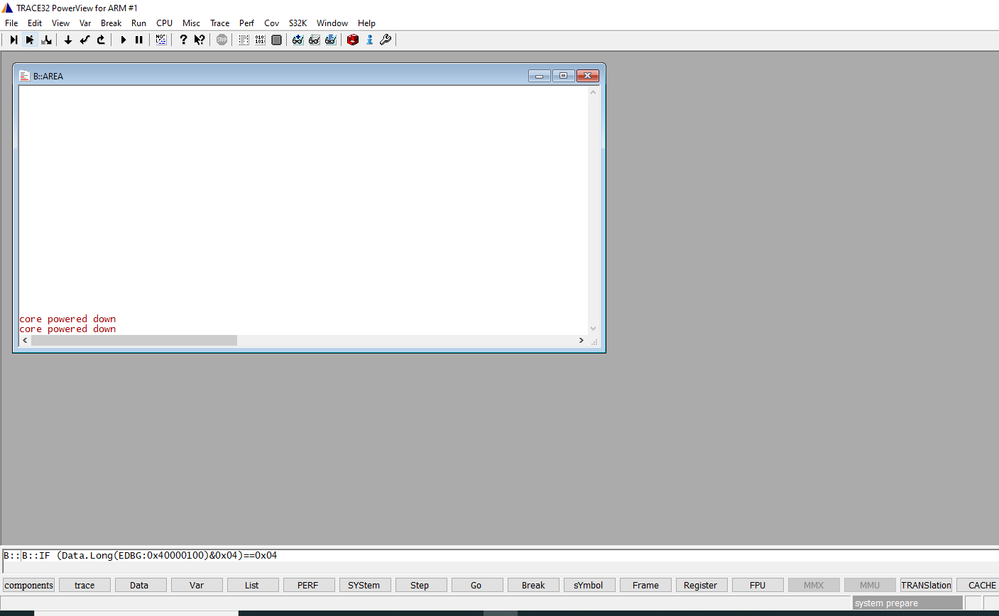Open the chip register view icon

point(276,39)
